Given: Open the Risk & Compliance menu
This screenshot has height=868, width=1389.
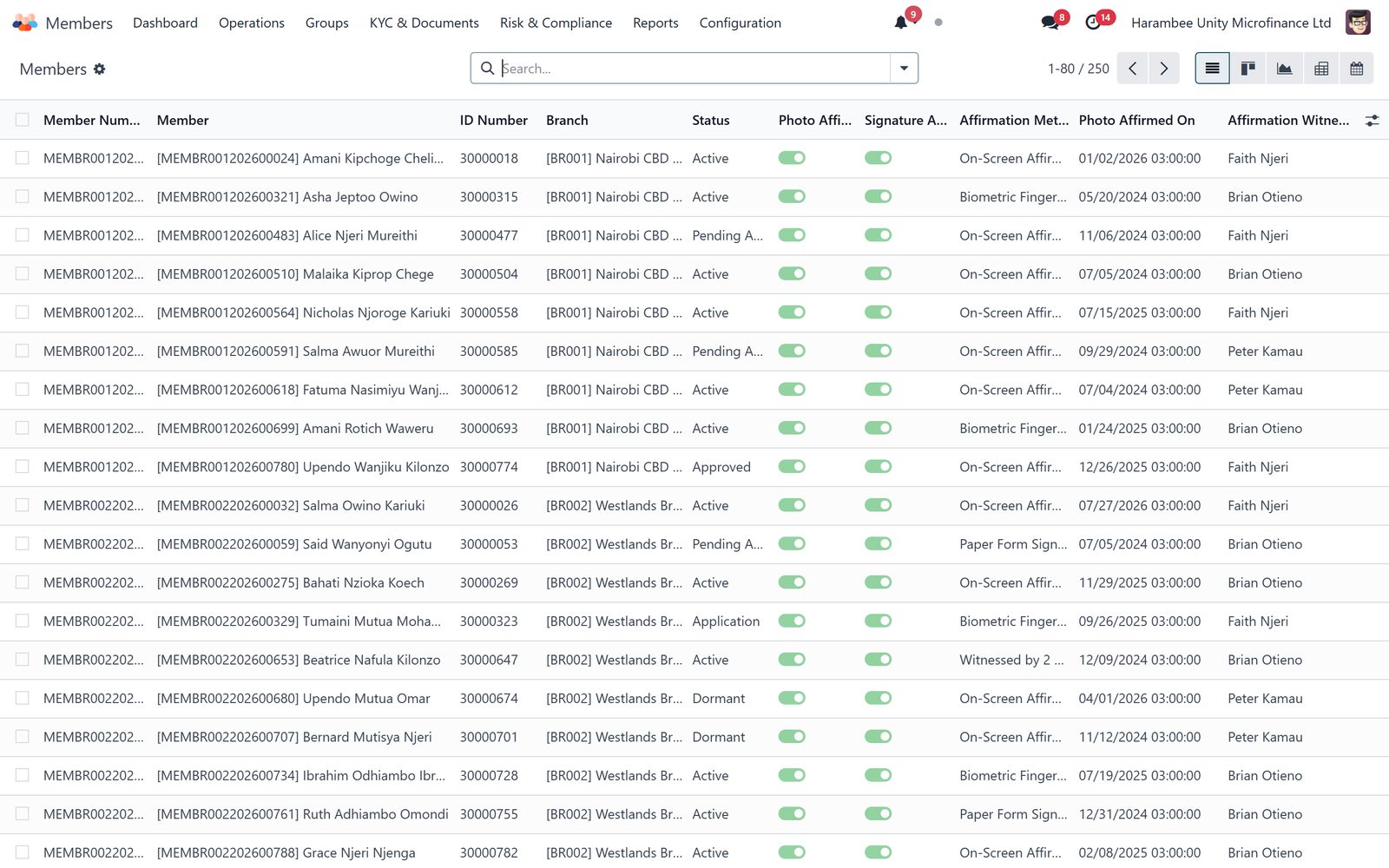Looking at the screenshot, I should tap(556, 23).
